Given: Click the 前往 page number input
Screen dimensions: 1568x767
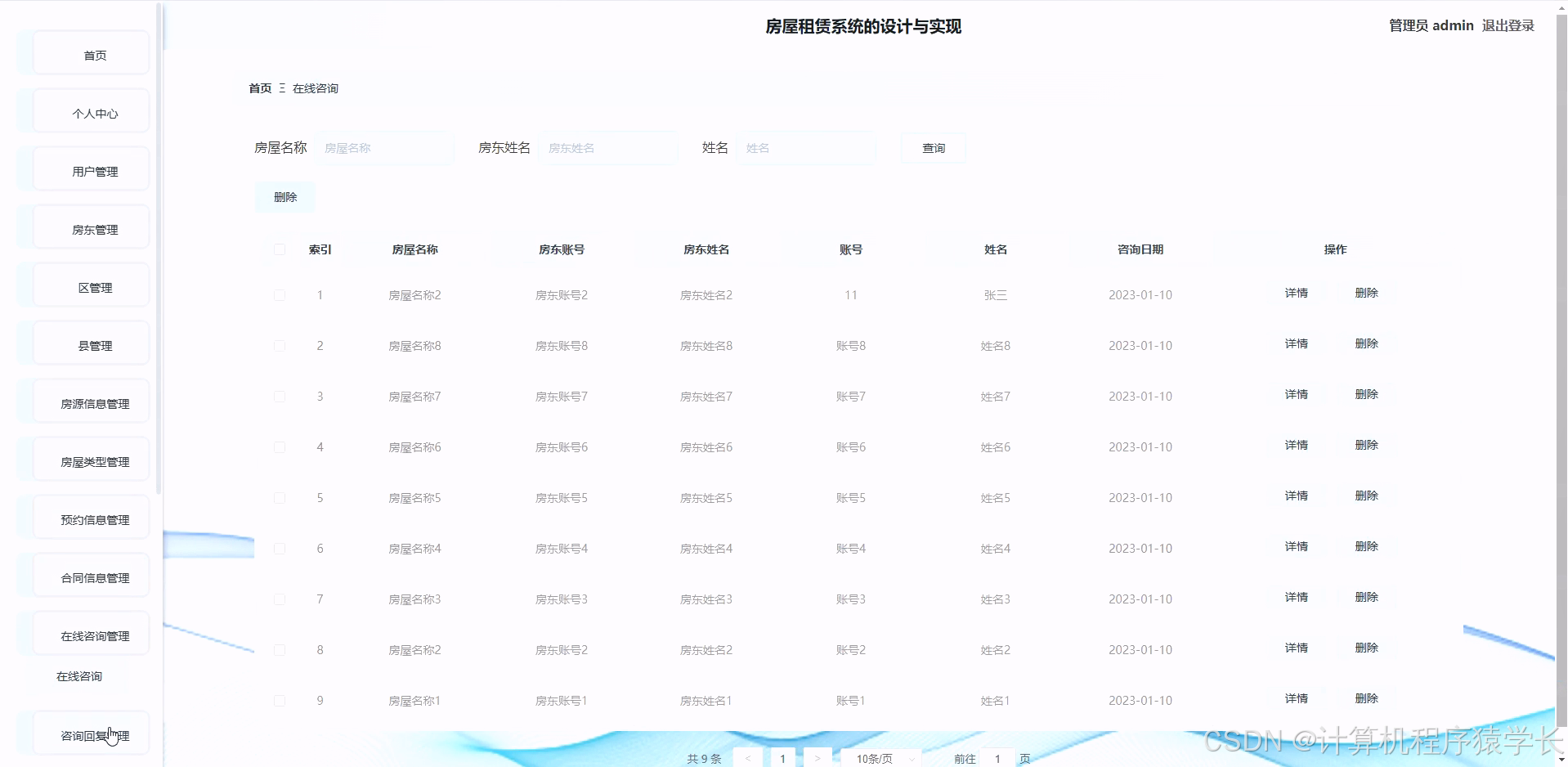Looking at the screenshot, I should click(997, 758).
